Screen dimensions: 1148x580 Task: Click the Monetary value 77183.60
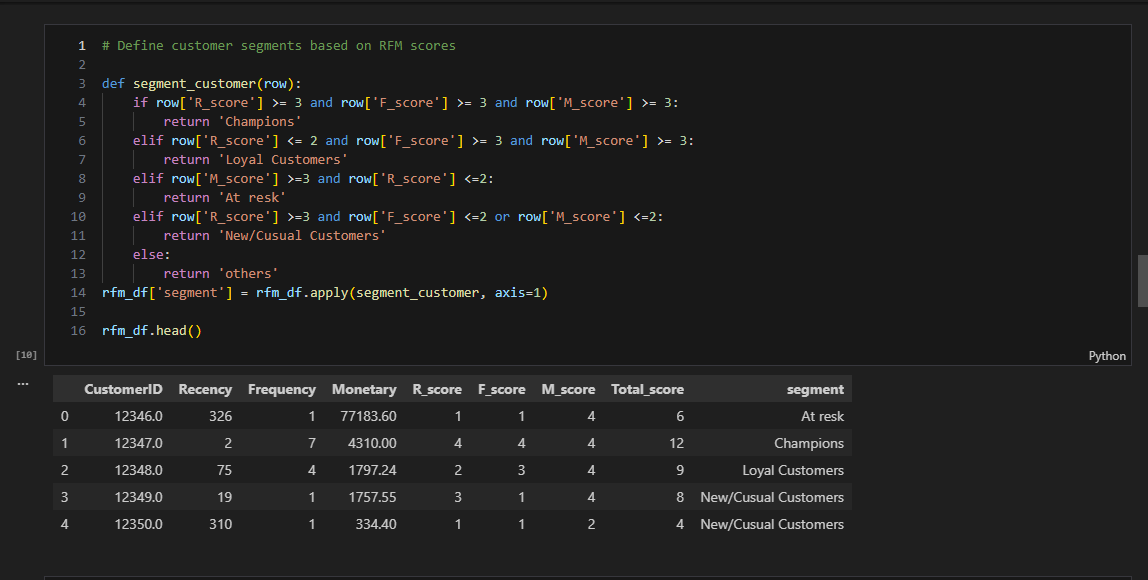click(368, 416)
